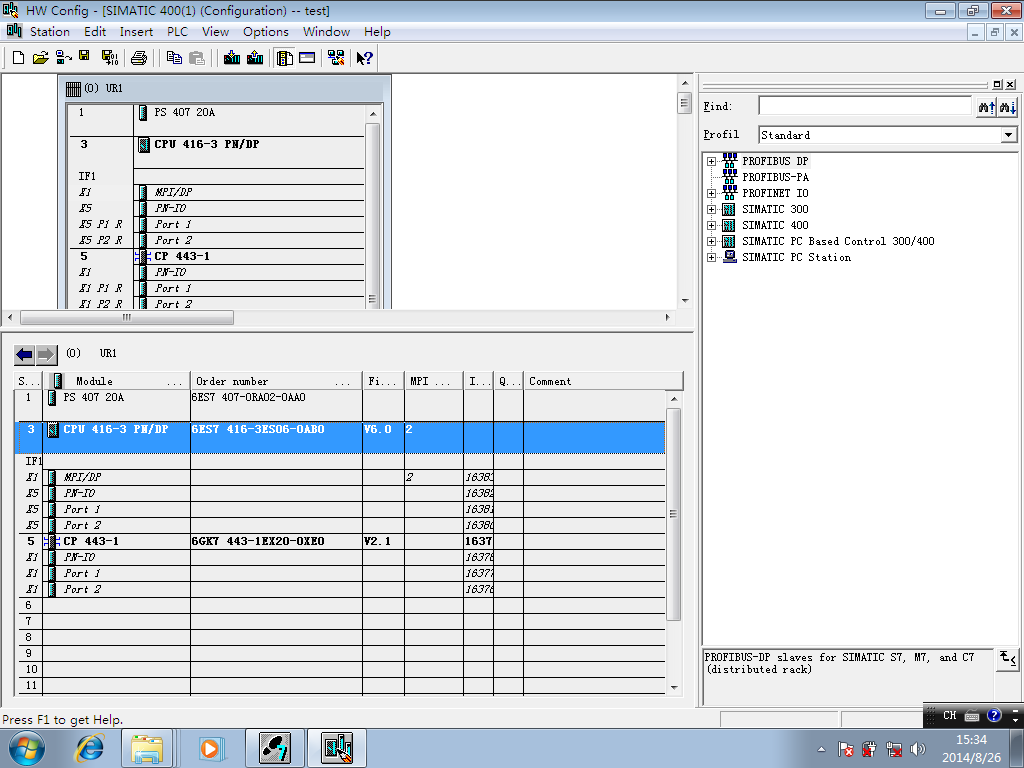
Task: Click the context Help pointer icon
Action: click(x=365, y=58)
